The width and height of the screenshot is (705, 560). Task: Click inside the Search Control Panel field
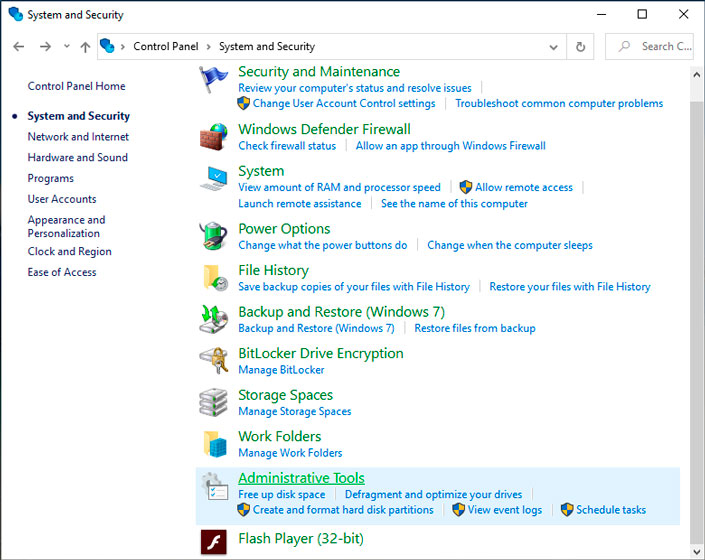point(649,46)
